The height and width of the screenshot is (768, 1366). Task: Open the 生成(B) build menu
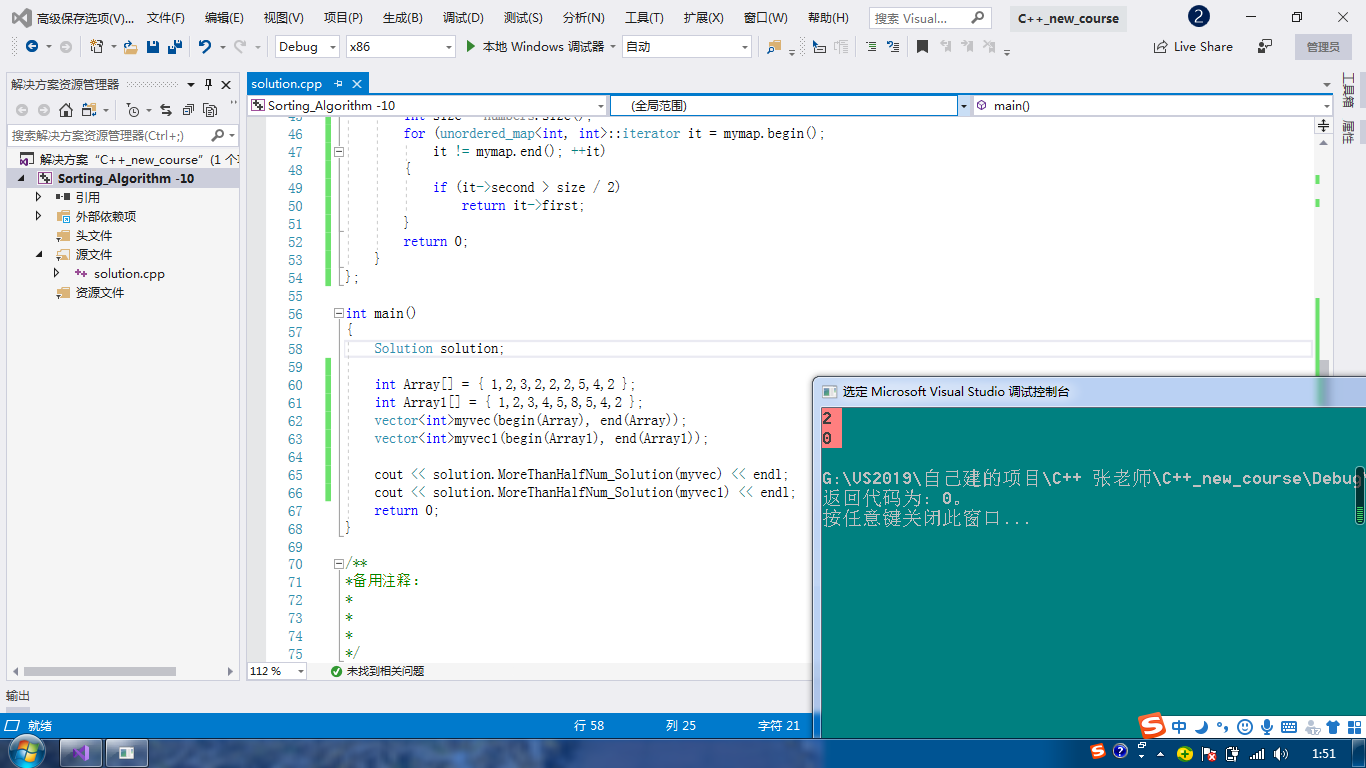click(403, 18)
